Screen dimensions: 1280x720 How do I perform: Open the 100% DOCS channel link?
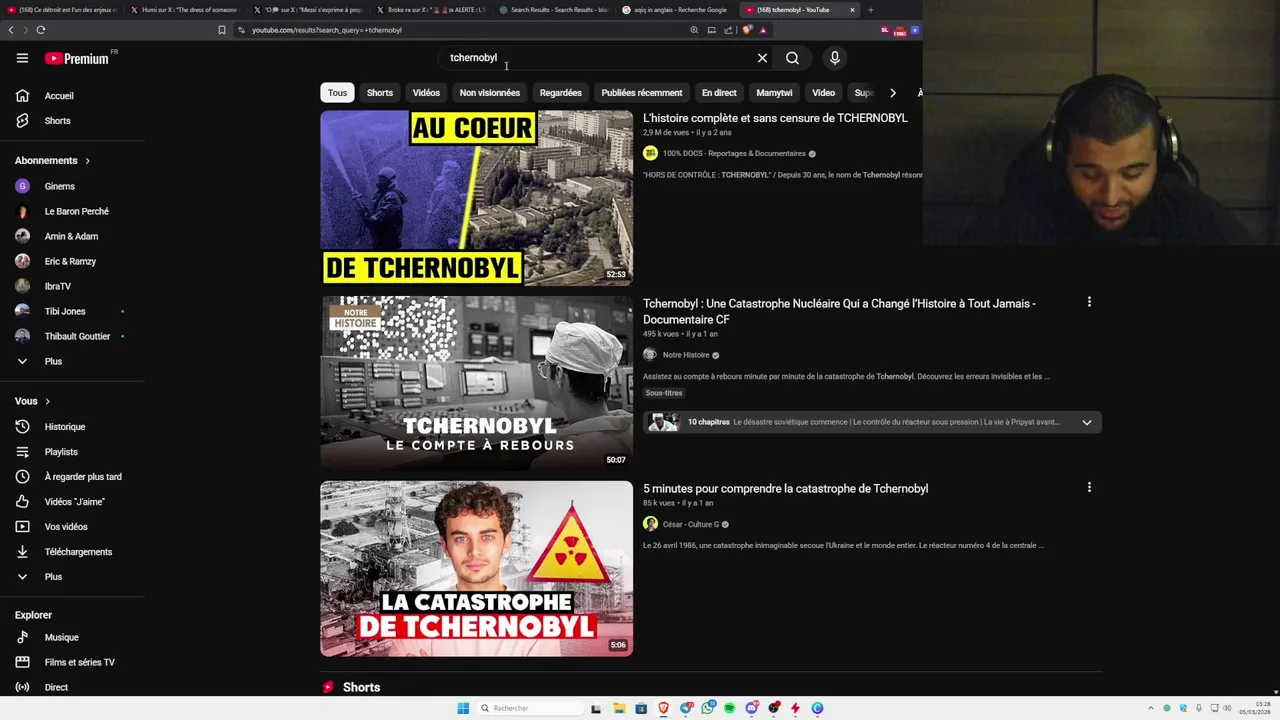click(x=734, y=154)
